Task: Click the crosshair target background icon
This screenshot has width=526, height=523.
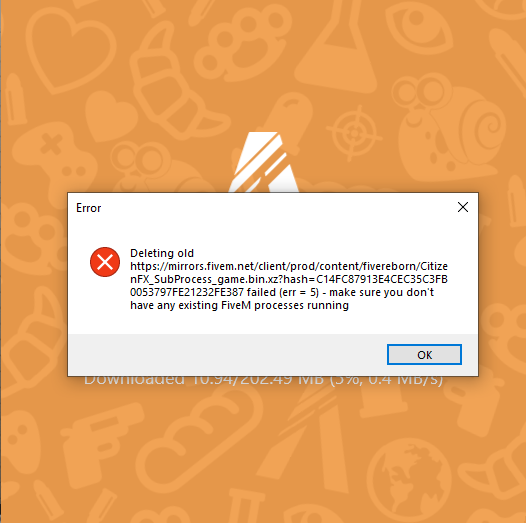Action: [354, 133]
